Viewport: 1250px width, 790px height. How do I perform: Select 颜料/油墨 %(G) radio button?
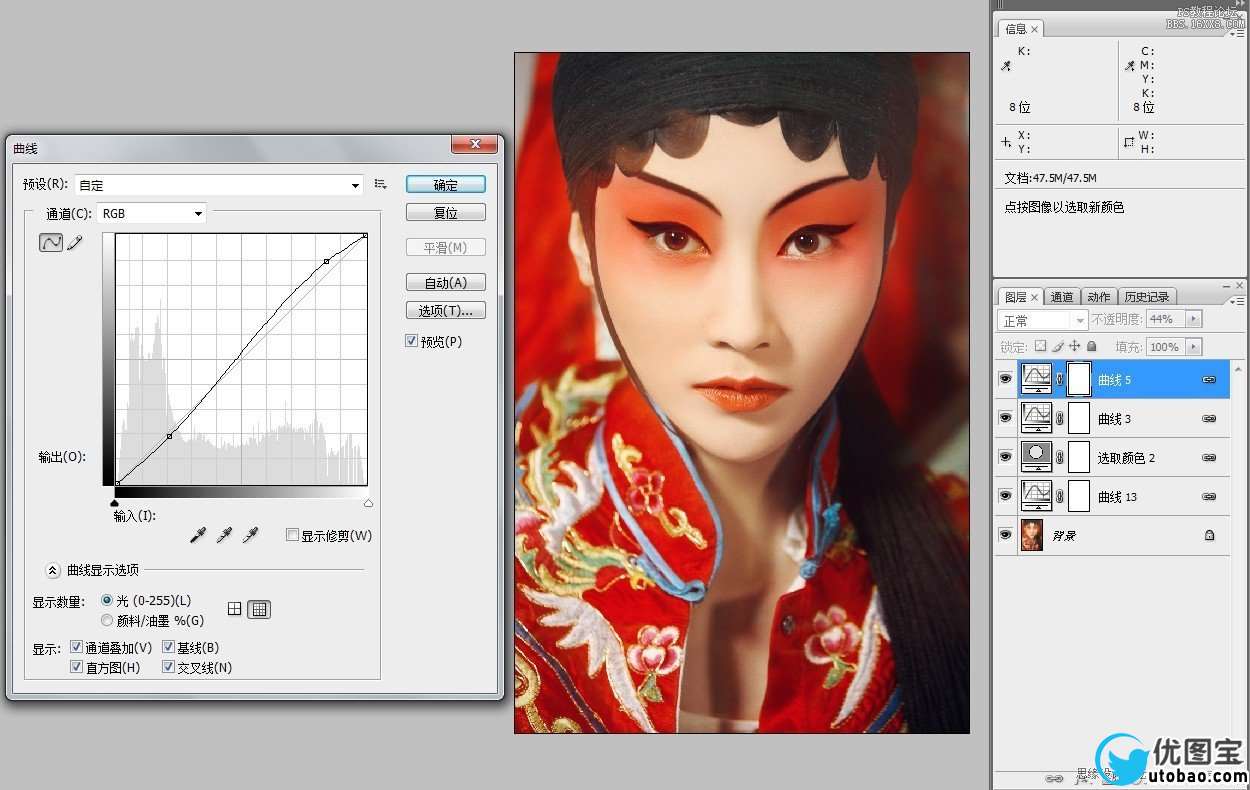[x=107, y=620]
